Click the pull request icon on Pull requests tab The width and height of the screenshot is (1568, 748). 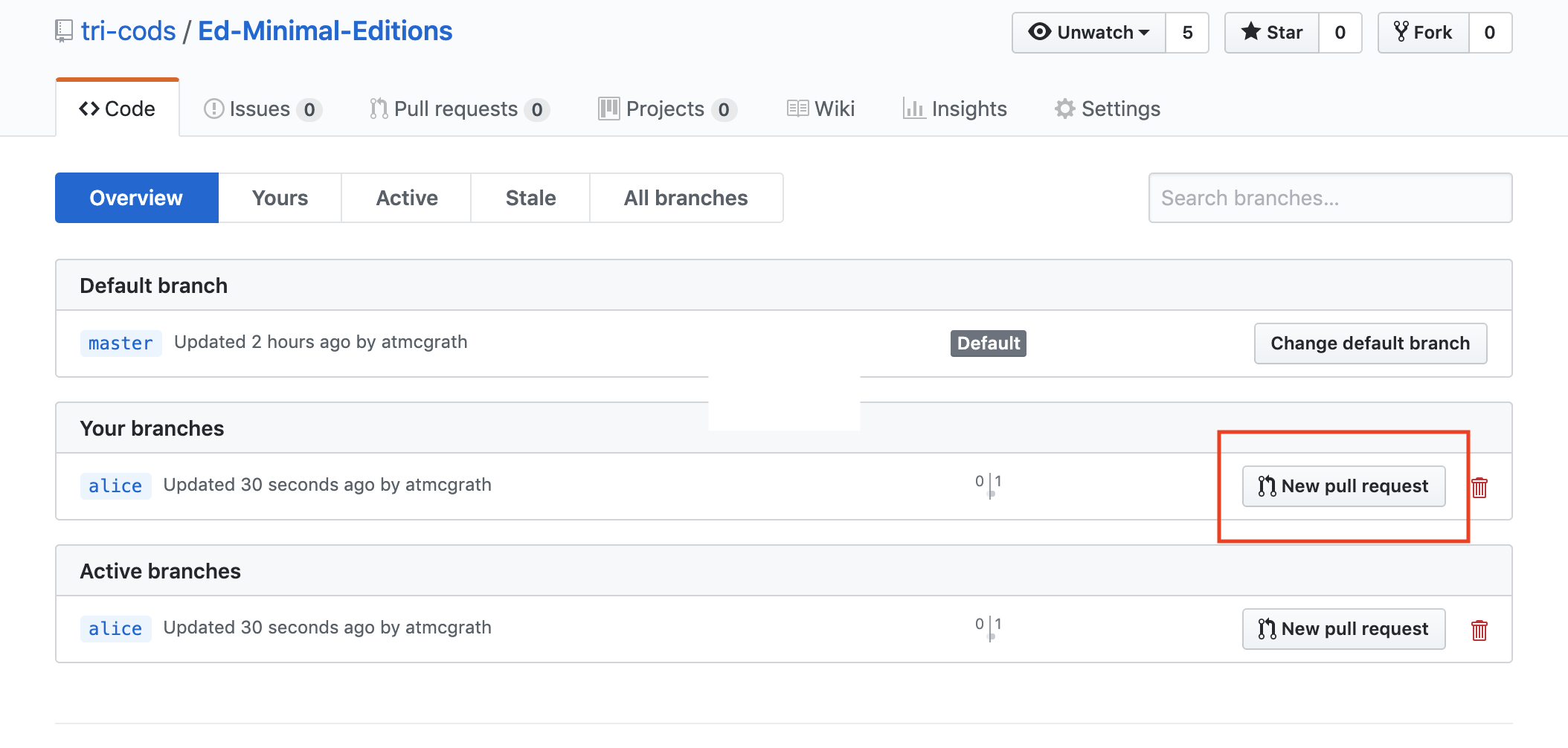tap(379, 109)
